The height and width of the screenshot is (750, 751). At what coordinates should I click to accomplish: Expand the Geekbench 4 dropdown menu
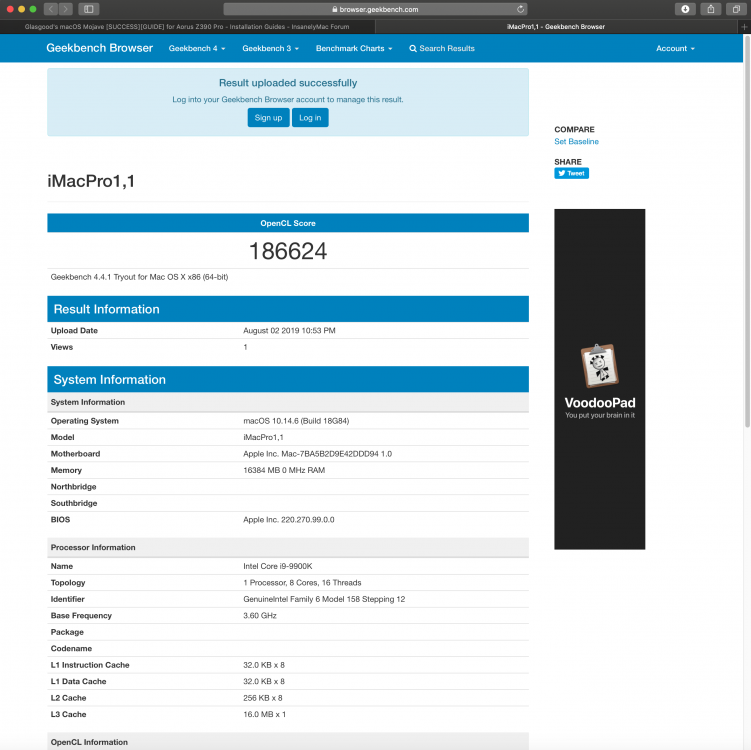point(197,48)
